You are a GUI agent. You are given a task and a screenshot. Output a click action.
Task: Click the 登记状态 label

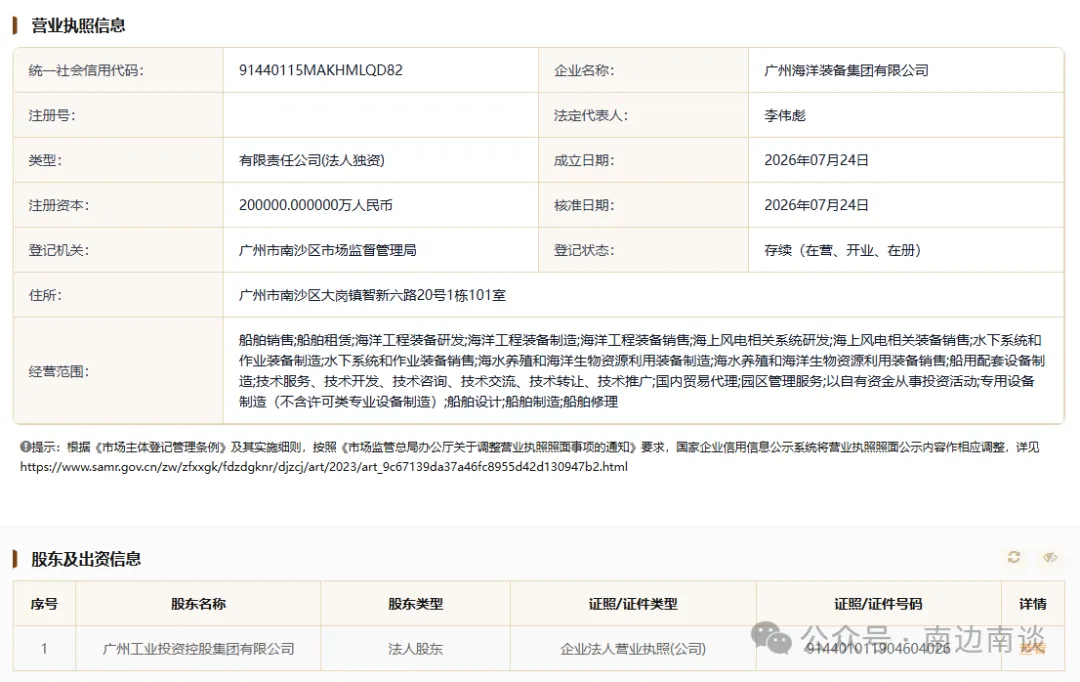click(x=584, y=250)
